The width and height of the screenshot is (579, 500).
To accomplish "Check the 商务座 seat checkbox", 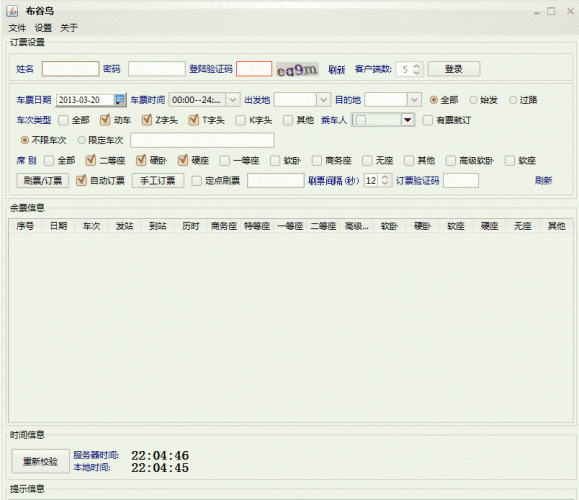I will (317, 161).
